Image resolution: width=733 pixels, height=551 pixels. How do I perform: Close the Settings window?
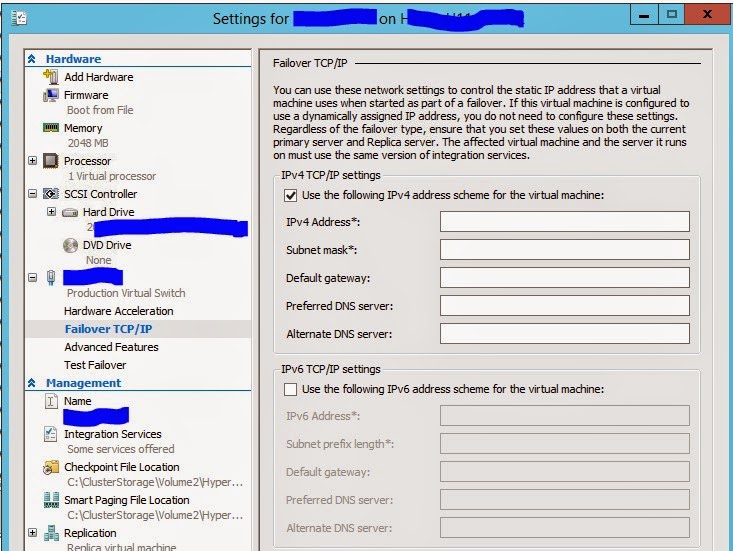pyautogui.click(x=708, y=15)
